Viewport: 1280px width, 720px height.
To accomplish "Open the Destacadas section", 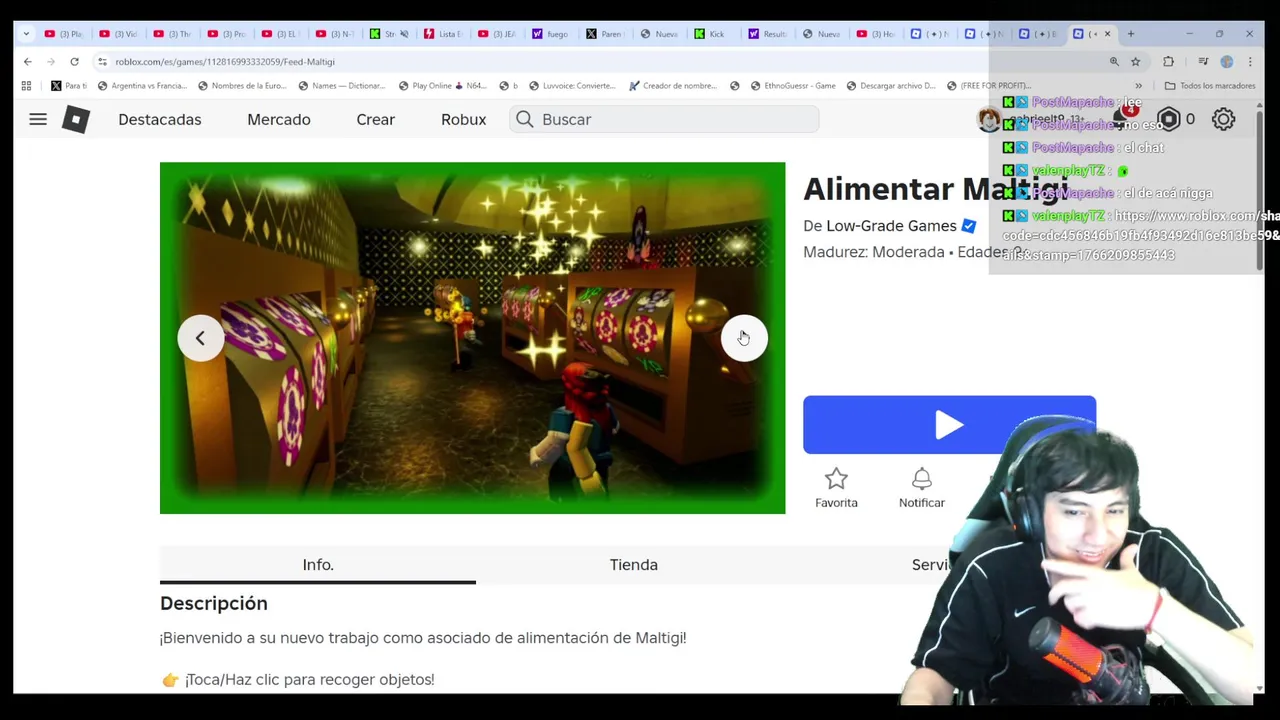I will click(x=160, y=119).
